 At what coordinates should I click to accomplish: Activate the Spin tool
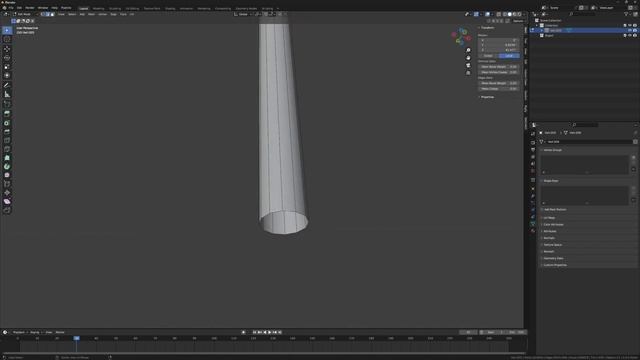tap(7, 167)
